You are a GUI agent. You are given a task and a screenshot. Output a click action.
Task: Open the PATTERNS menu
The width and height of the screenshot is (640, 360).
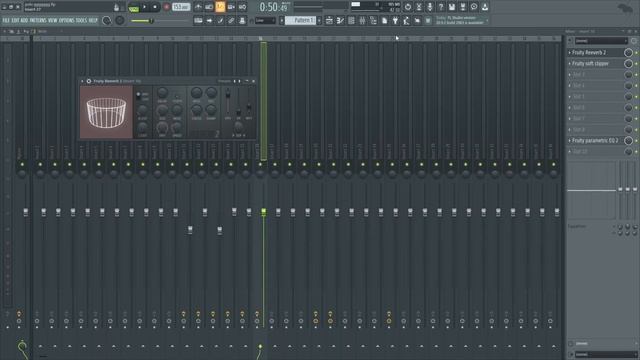pyautogui.click(x=38, y=20)
